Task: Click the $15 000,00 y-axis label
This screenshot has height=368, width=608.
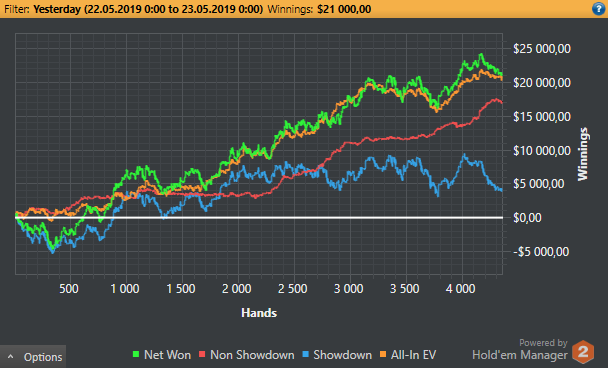Action: [542, 117]
